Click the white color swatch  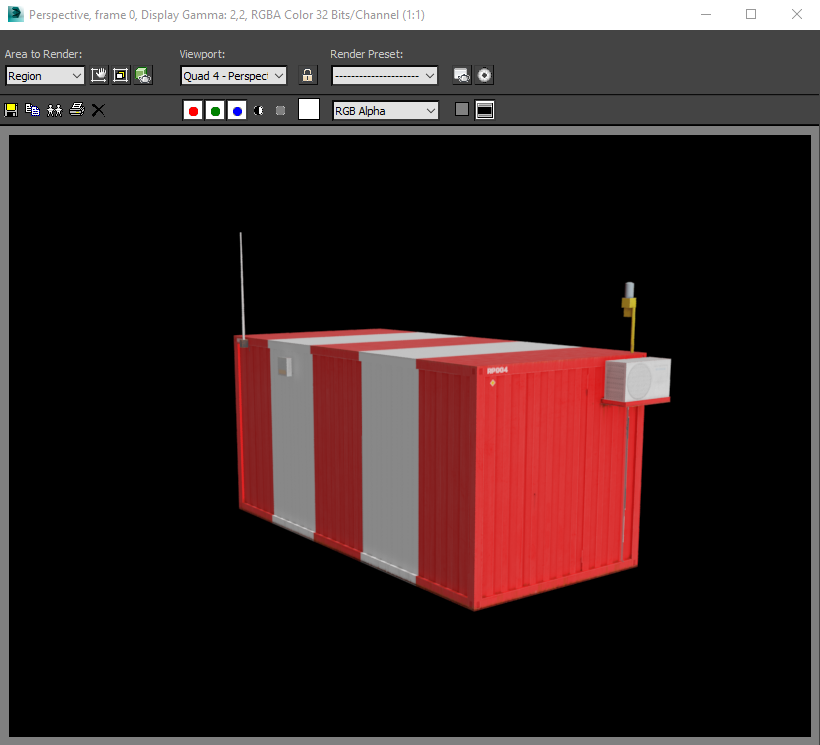pyautogui.click(x=309, y=110)
